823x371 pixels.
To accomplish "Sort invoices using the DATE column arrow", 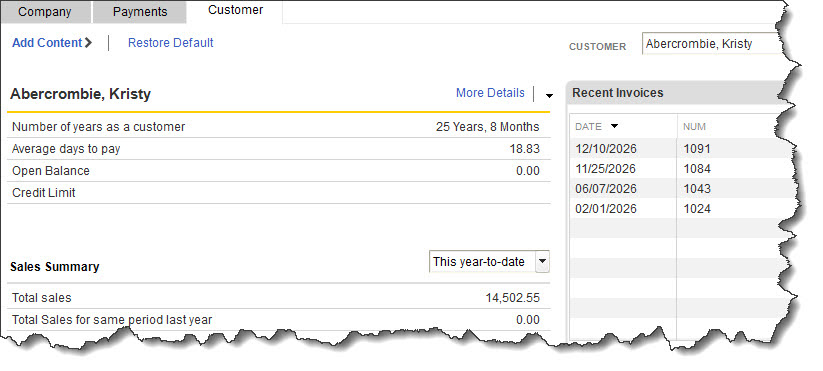I will [x=615, y=126].
